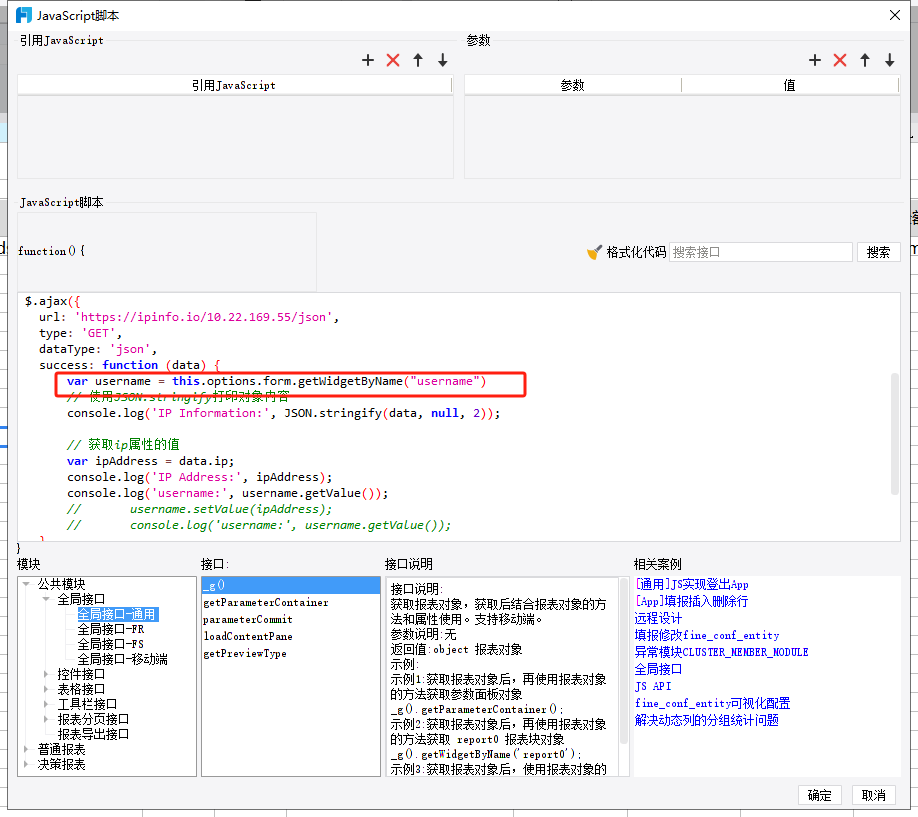This screenshot has width=918, height=817.
Task: Delete the selected referenced JavaScript entry
Action: [393, 61]
